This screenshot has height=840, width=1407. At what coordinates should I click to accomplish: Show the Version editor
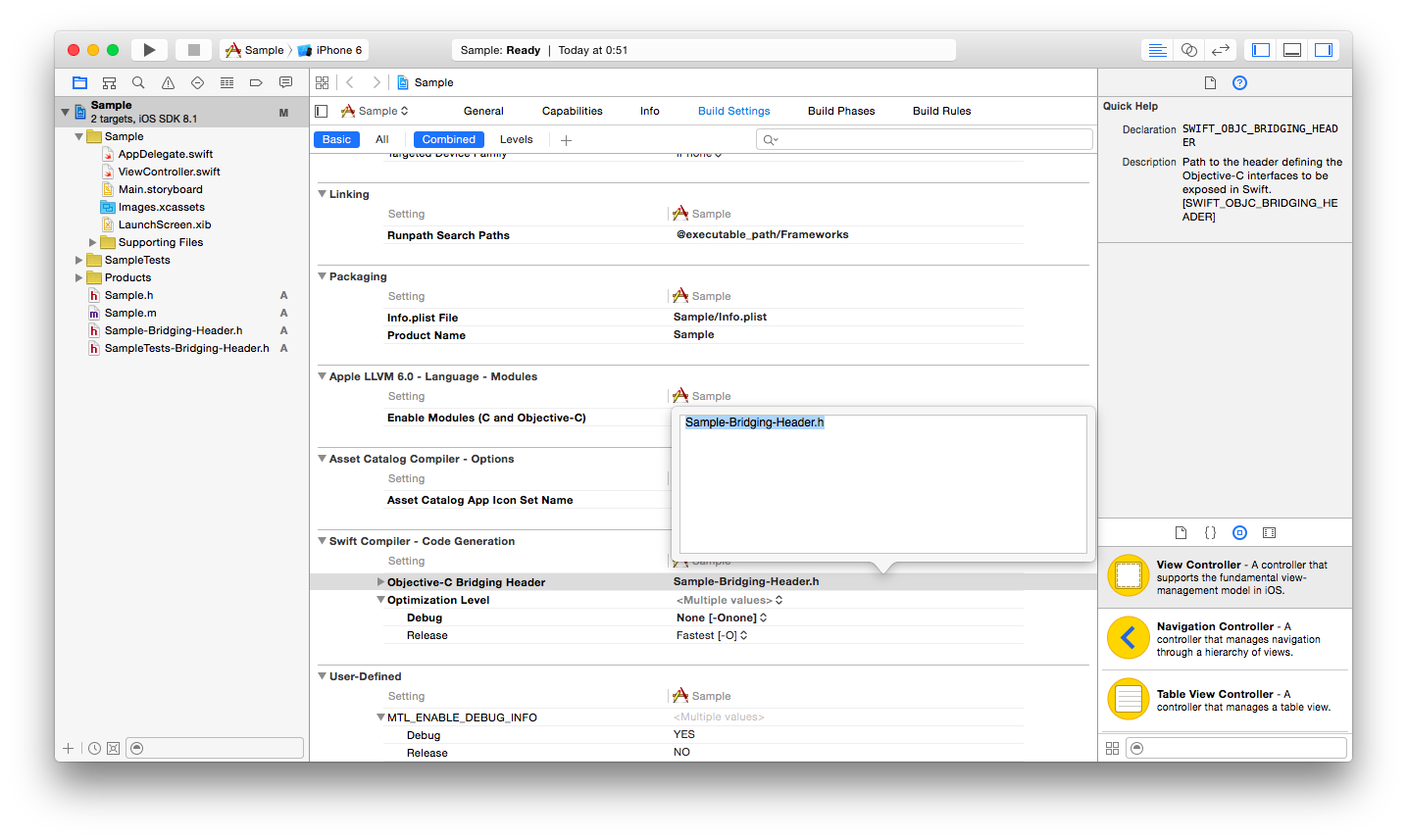pos(1221,50)
